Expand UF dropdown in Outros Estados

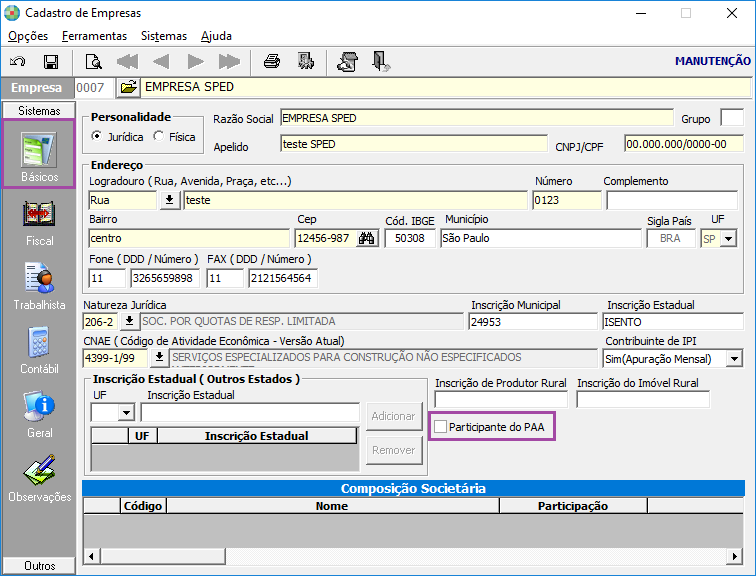pos(126,413)
